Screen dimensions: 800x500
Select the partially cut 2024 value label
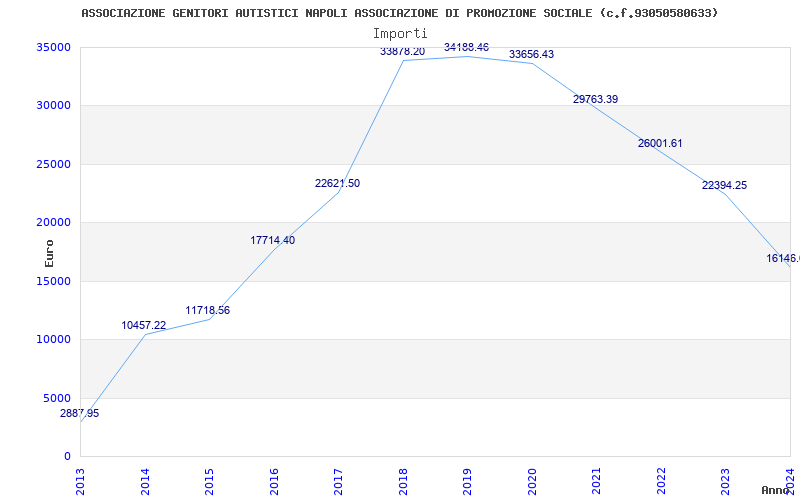coord(783,259)
